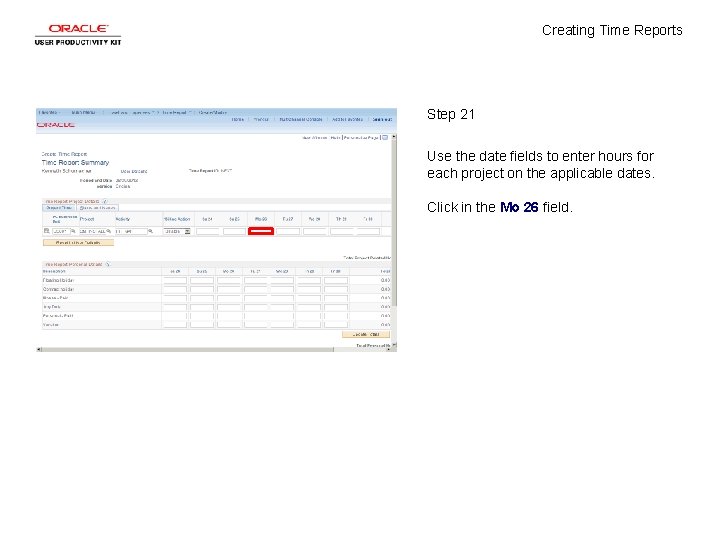Image resolution: width=720 pixels, height=540 pixels.
Task: Click the Project Details grid customize icon
Action: [x=105, y=201]
